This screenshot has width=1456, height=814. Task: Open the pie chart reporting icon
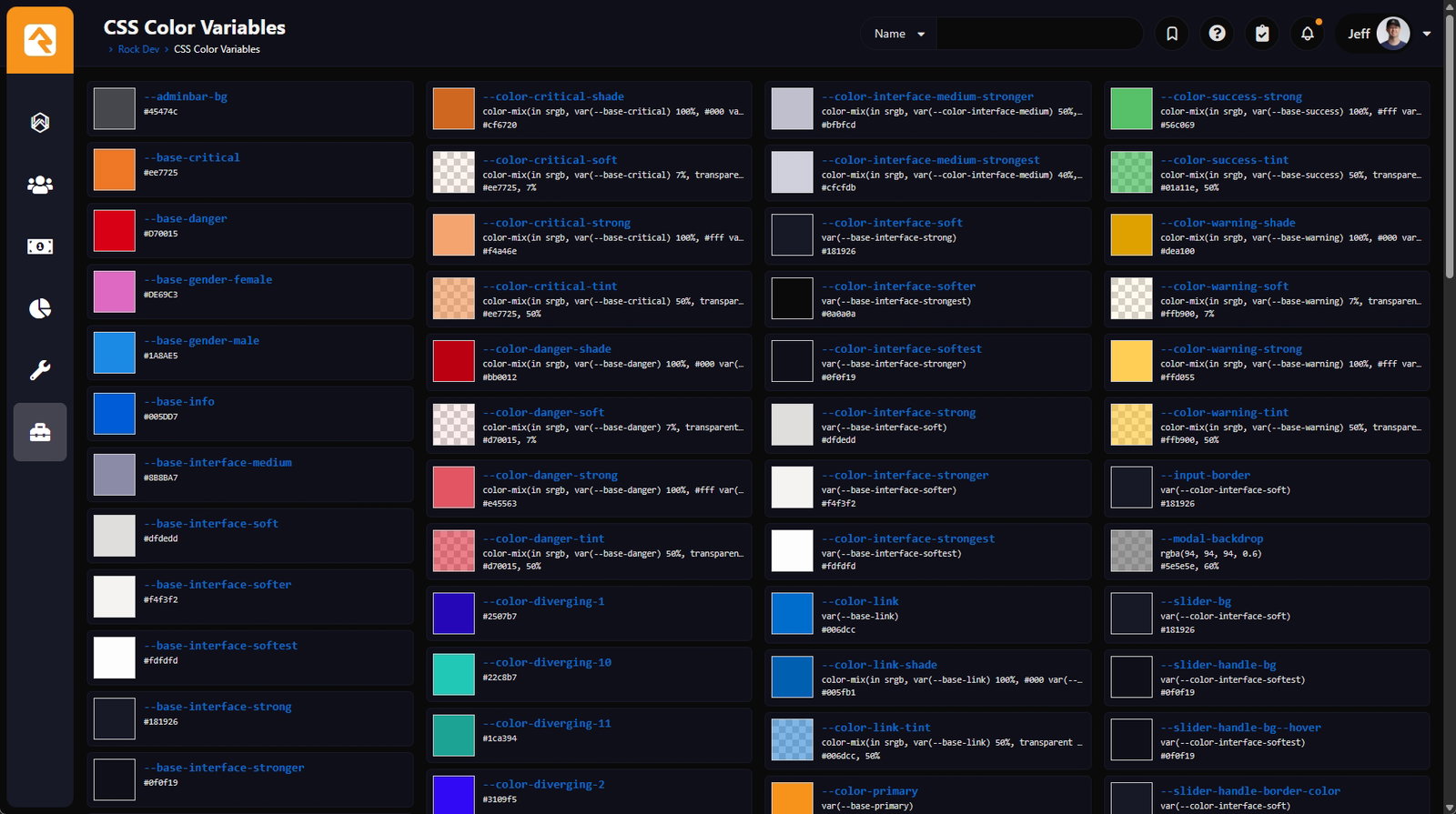click(x=40, y=308)
